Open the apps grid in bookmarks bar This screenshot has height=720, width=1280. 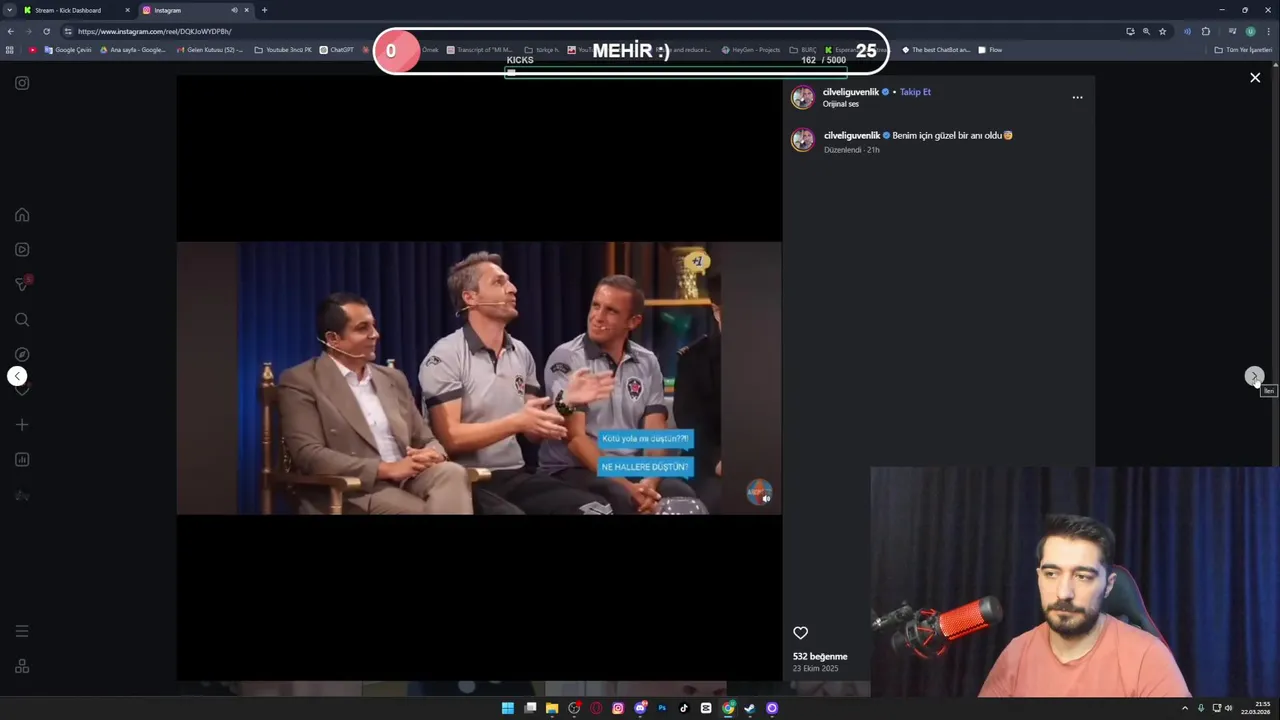point(10,50)
